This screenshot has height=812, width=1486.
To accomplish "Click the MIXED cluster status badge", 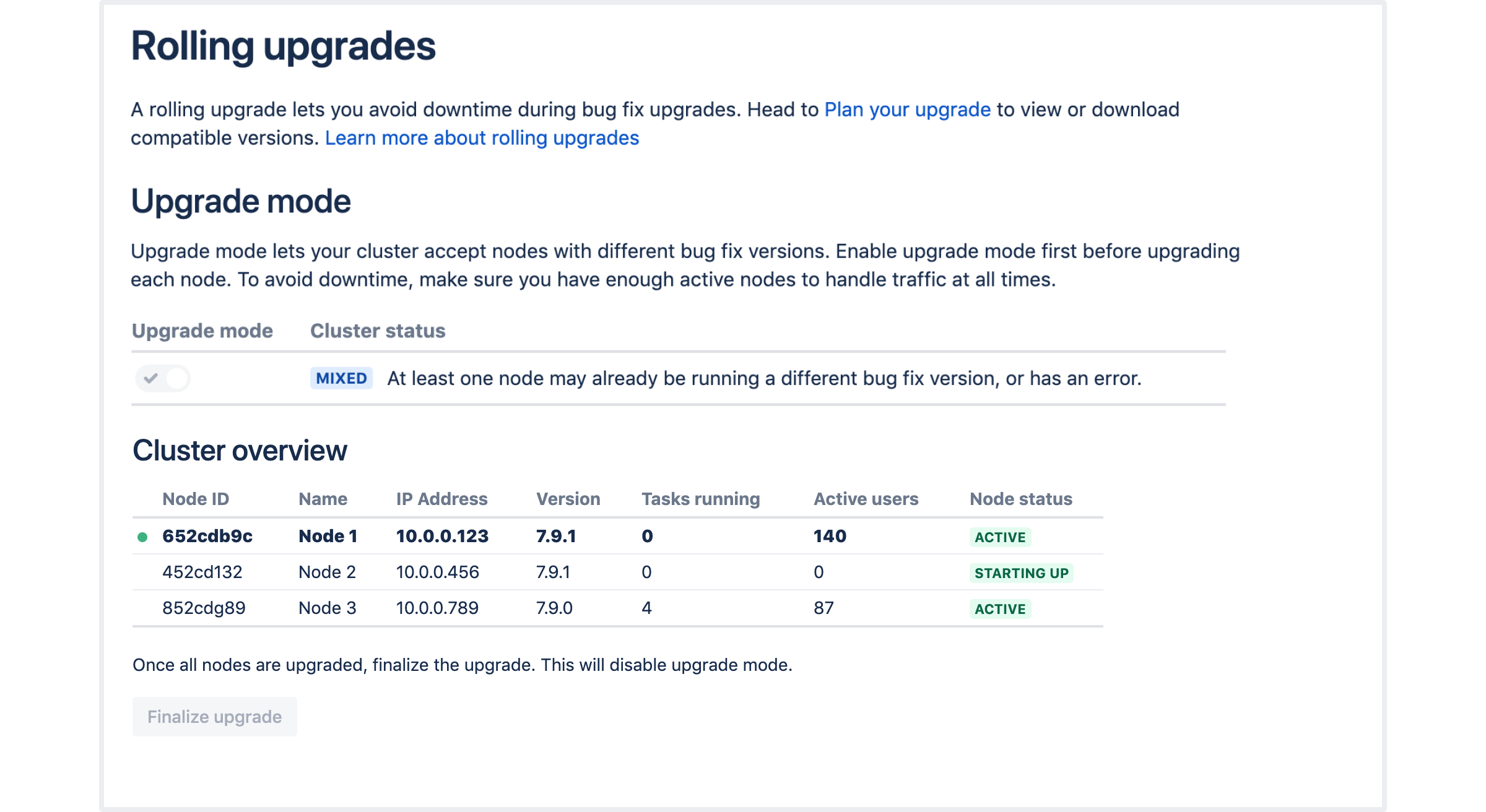I will coord(341,378).
